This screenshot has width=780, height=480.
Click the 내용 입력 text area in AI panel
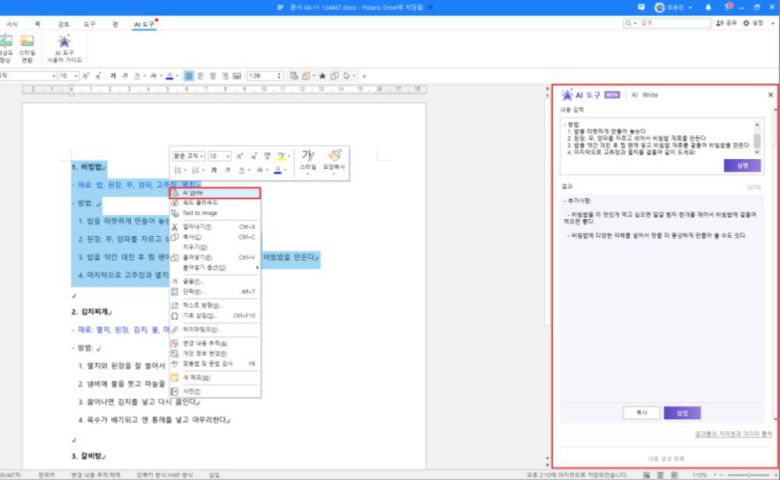tap(658, 138)
